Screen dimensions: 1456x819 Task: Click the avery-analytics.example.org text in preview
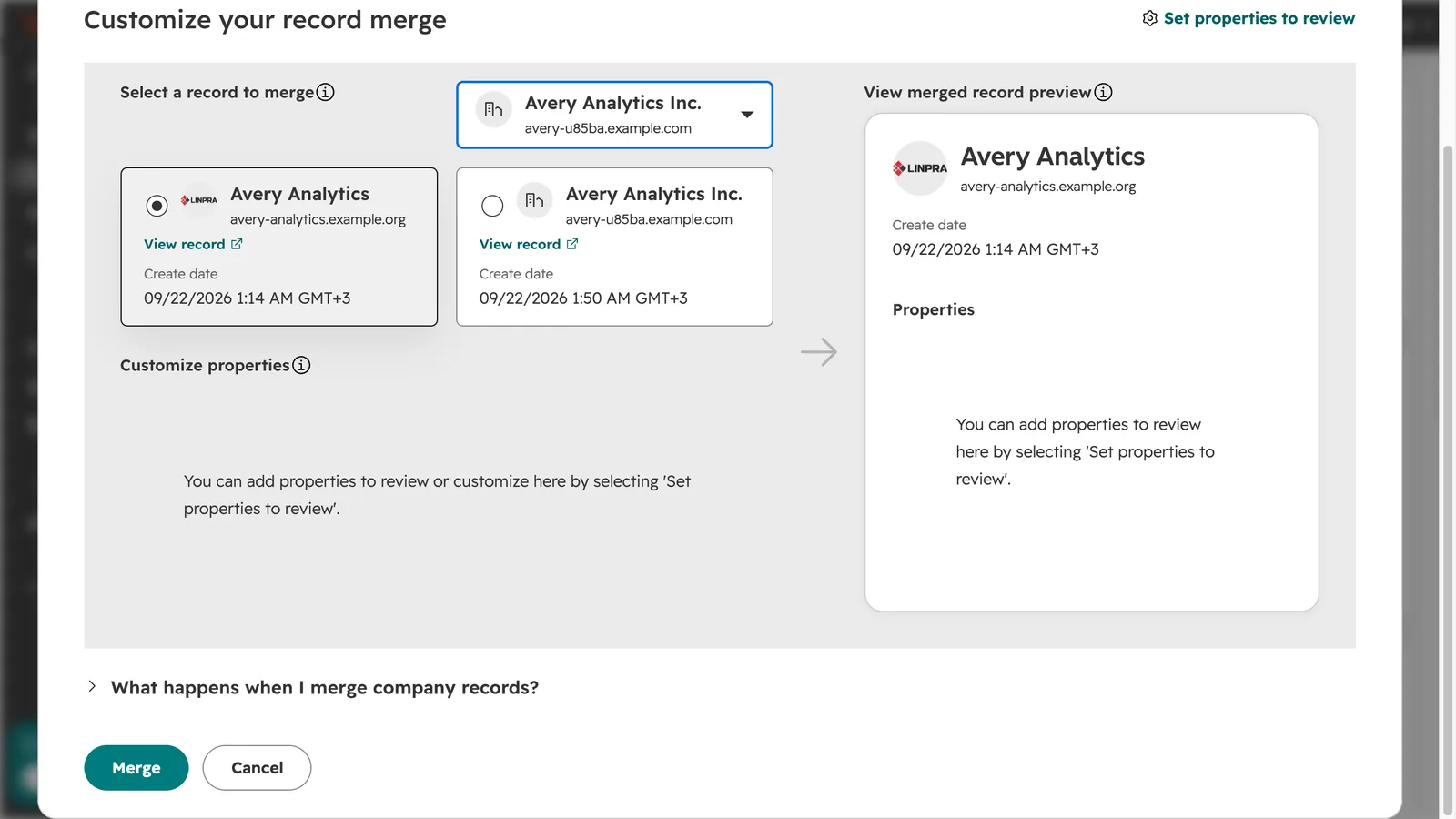(x=1048, y=187)
